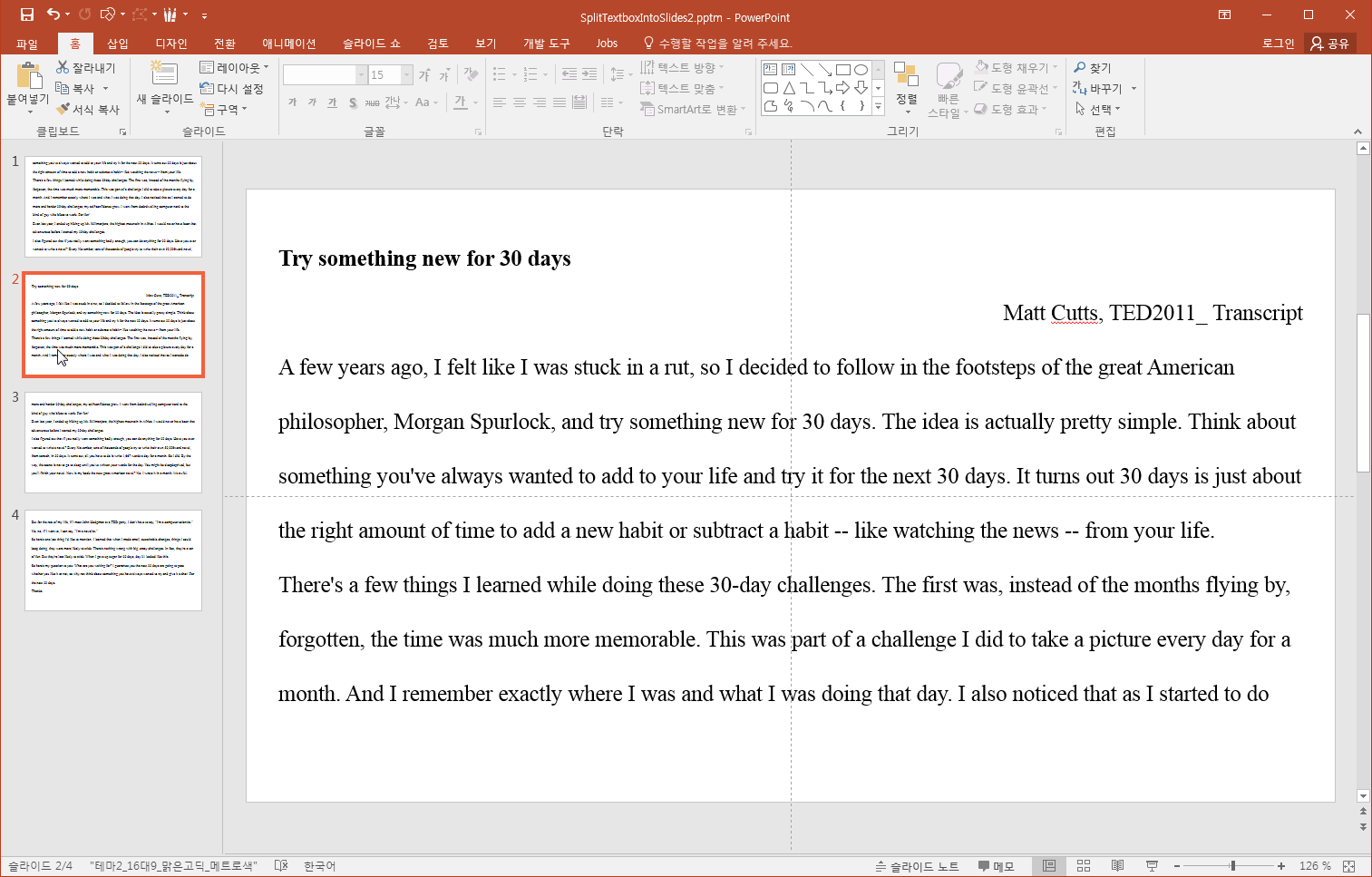The height and width of the screenshot is (877, 1372).
Task: Open the Animations (애니메이션) tab
Action: coord(289,44)
